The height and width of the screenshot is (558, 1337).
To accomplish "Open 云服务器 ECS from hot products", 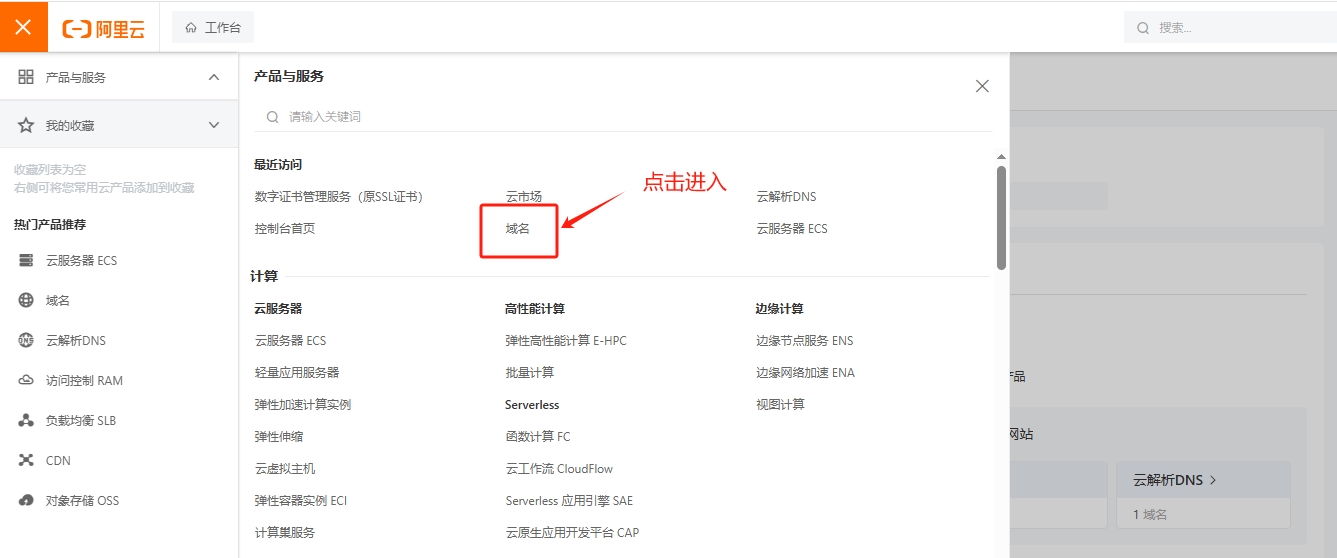I will pos(81,260).
